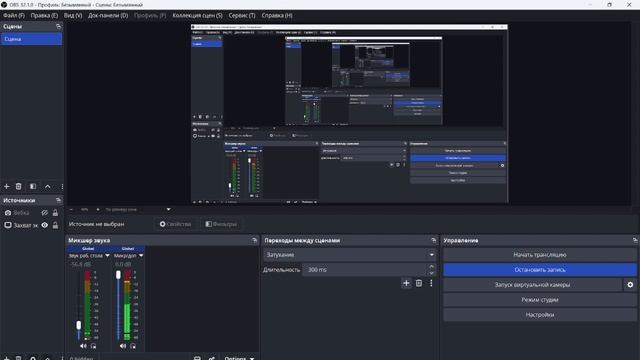Undock the Источники panel
Image resolution: width=640 pixels, height=360 pixels.
(x=58, y=200)
